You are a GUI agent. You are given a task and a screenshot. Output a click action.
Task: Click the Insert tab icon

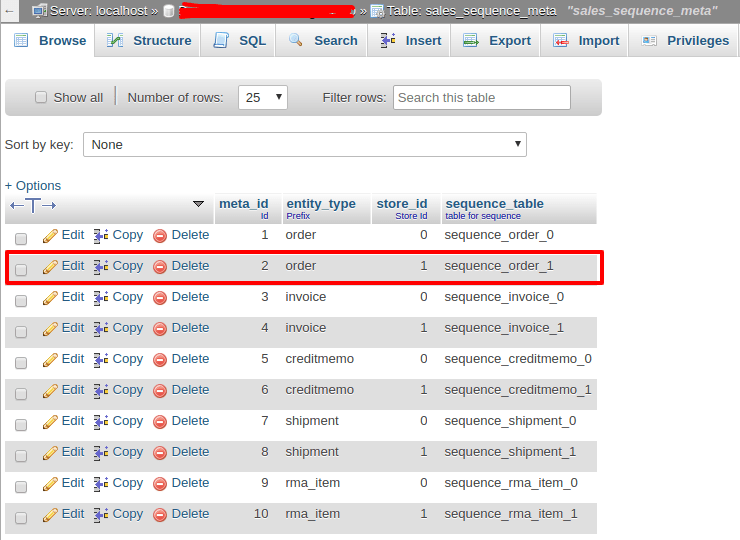[x=388, y=41]
